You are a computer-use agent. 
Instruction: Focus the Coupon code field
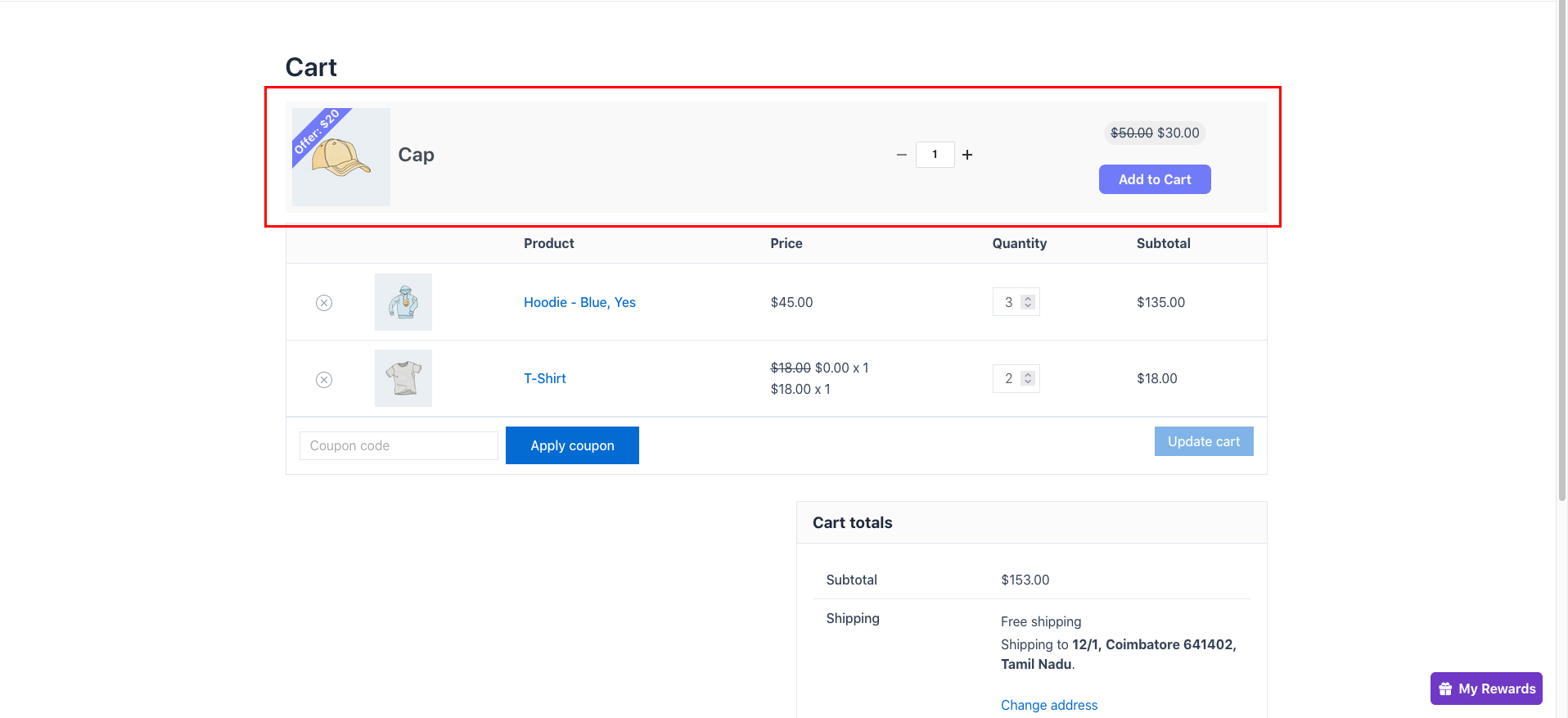tap(399, 445)
